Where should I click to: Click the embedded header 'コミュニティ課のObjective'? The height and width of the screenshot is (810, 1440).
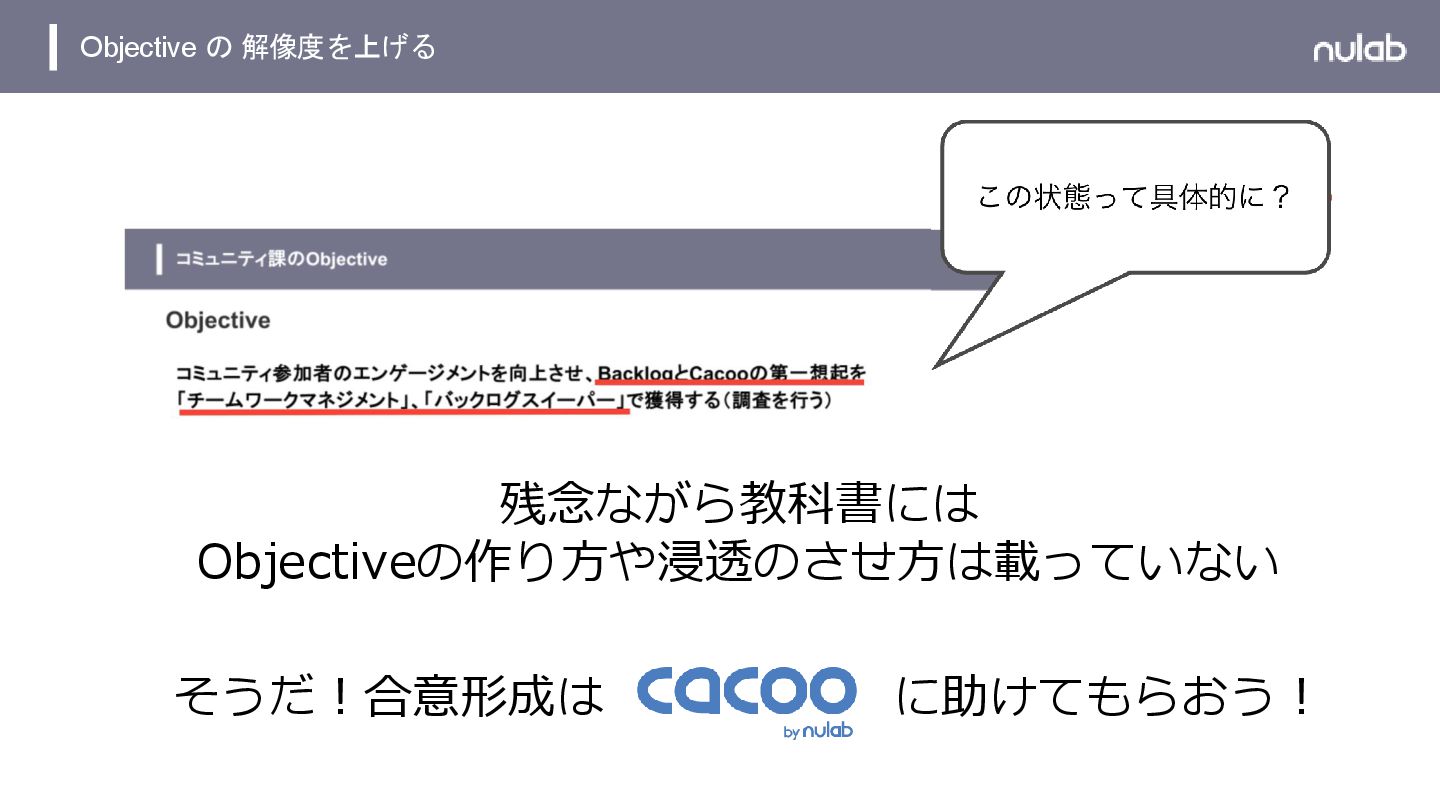click(281, 259)
